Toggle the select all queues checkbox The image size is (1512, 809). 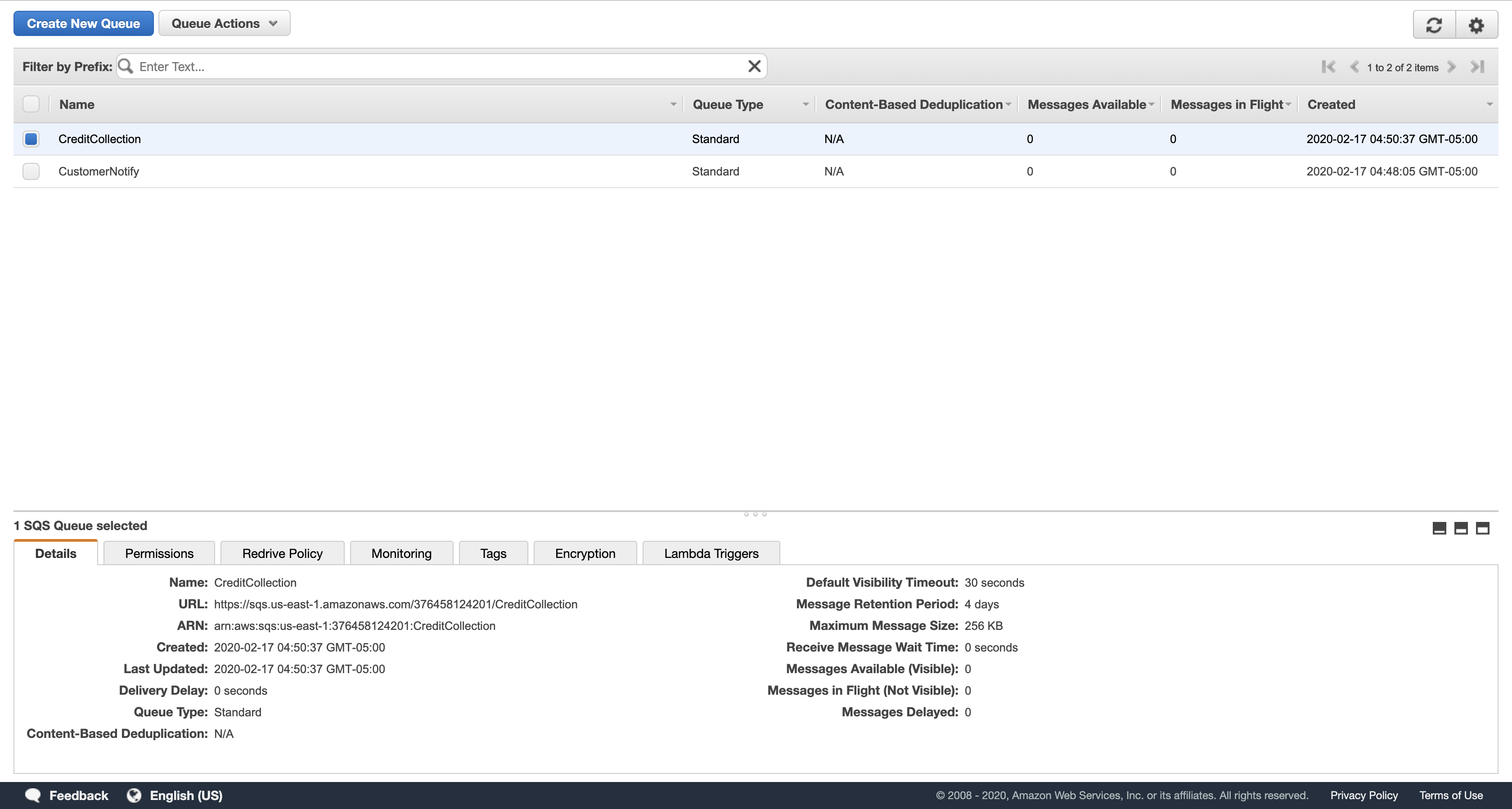coord(31,104)
